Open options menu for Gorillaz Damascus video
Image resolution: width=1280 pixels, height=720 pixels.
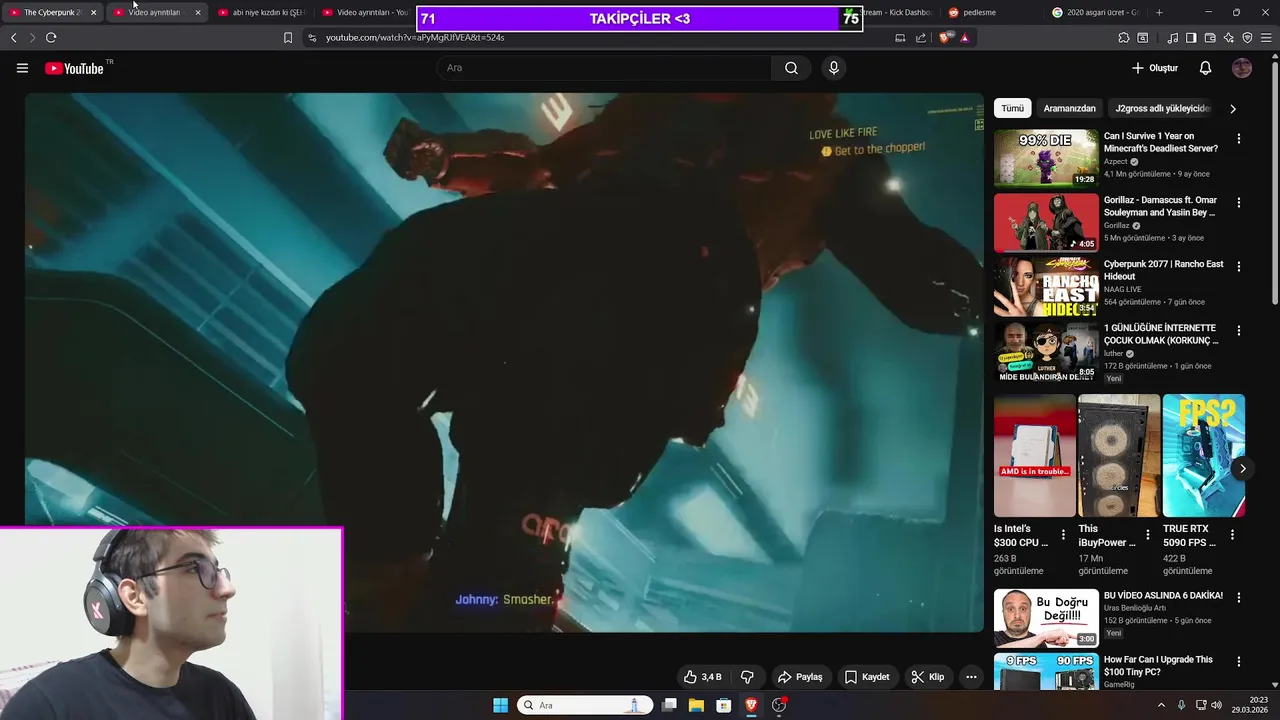(1239, 203)
